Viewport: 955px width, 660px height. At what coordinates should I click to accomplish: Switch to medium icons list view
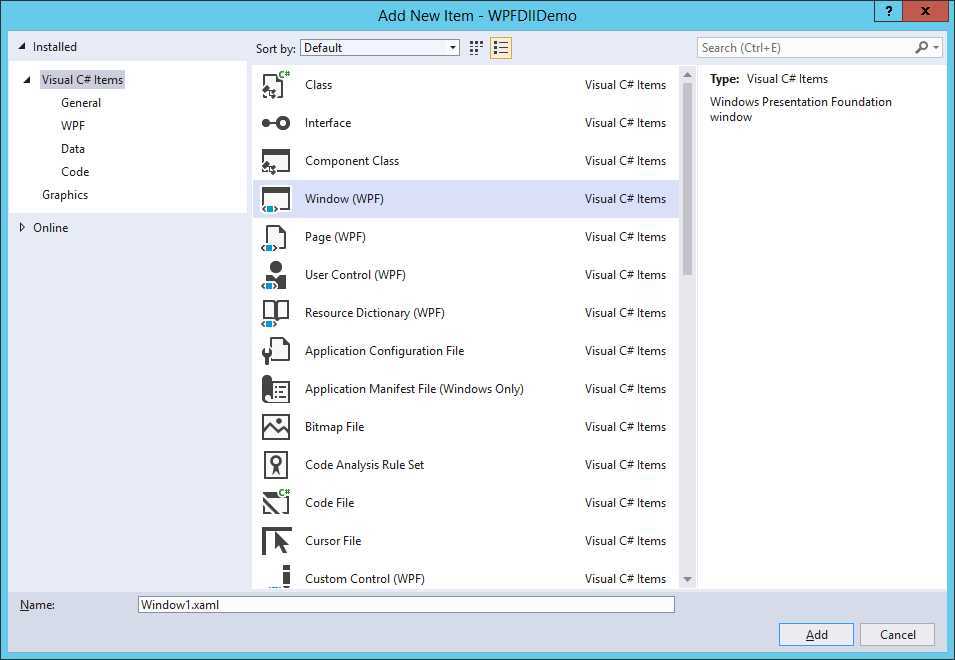coord(501,48)
